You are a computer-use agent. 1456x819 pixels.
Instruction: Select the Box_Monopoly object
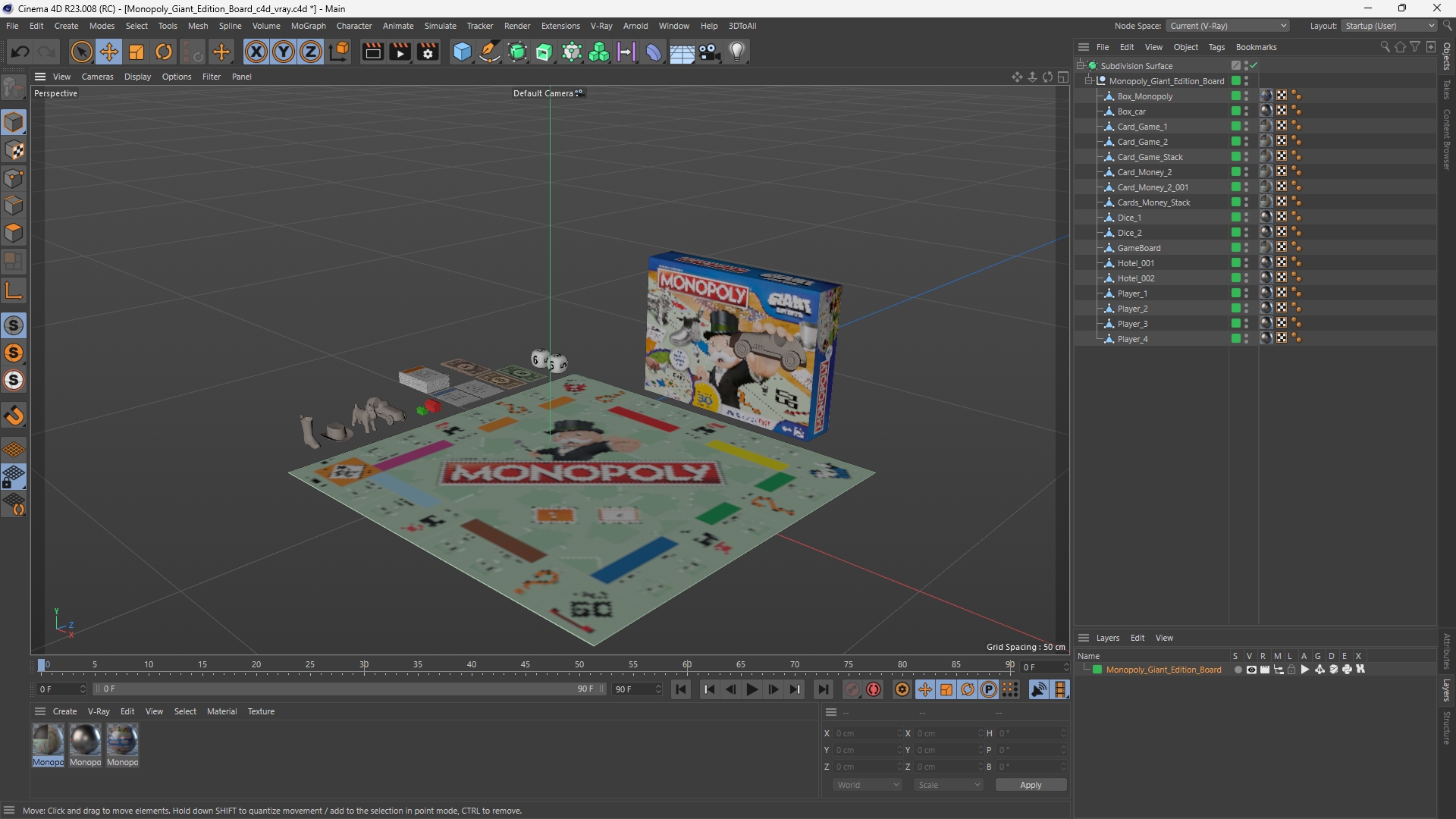1144,96
